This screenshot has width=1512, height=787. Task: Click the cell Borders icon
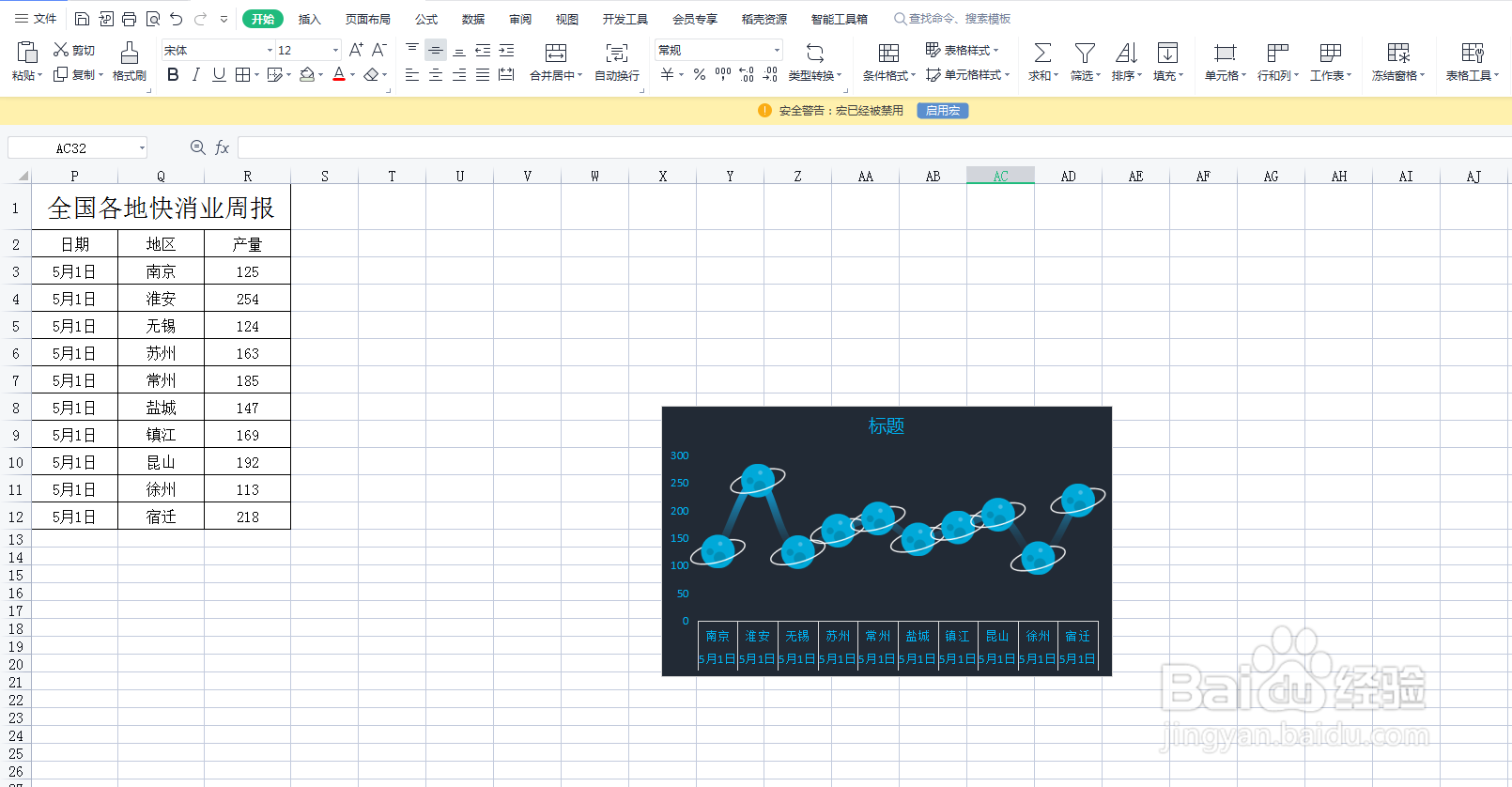coord(243,74)
